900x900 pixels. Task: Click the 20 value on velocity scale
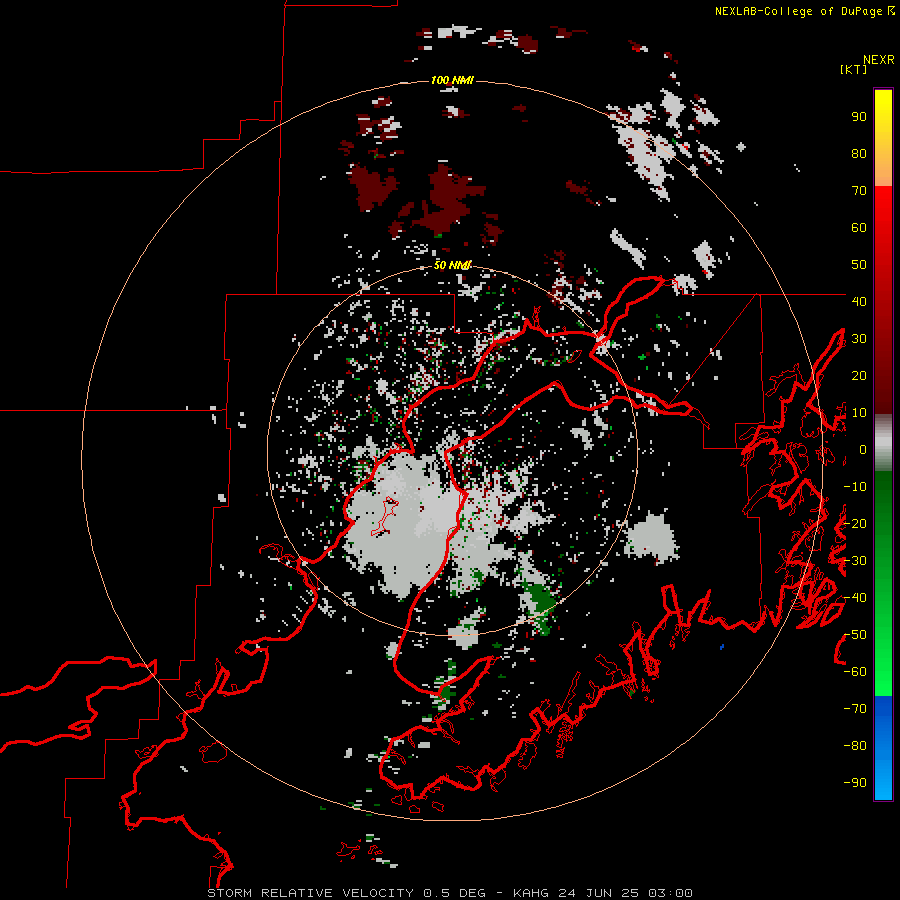pos(859,375)
